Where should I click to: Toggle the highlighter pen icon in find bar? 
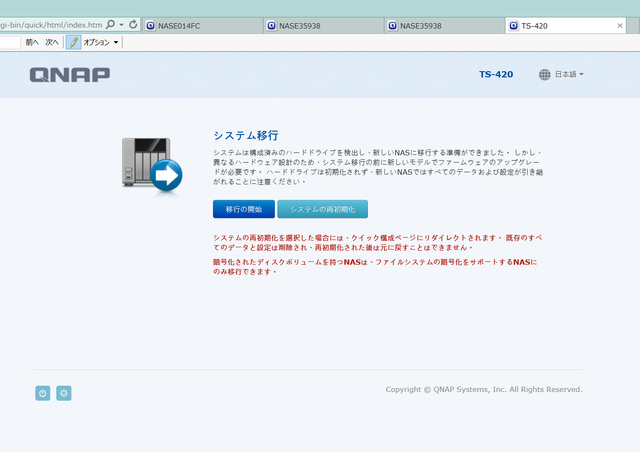[73, 42]
